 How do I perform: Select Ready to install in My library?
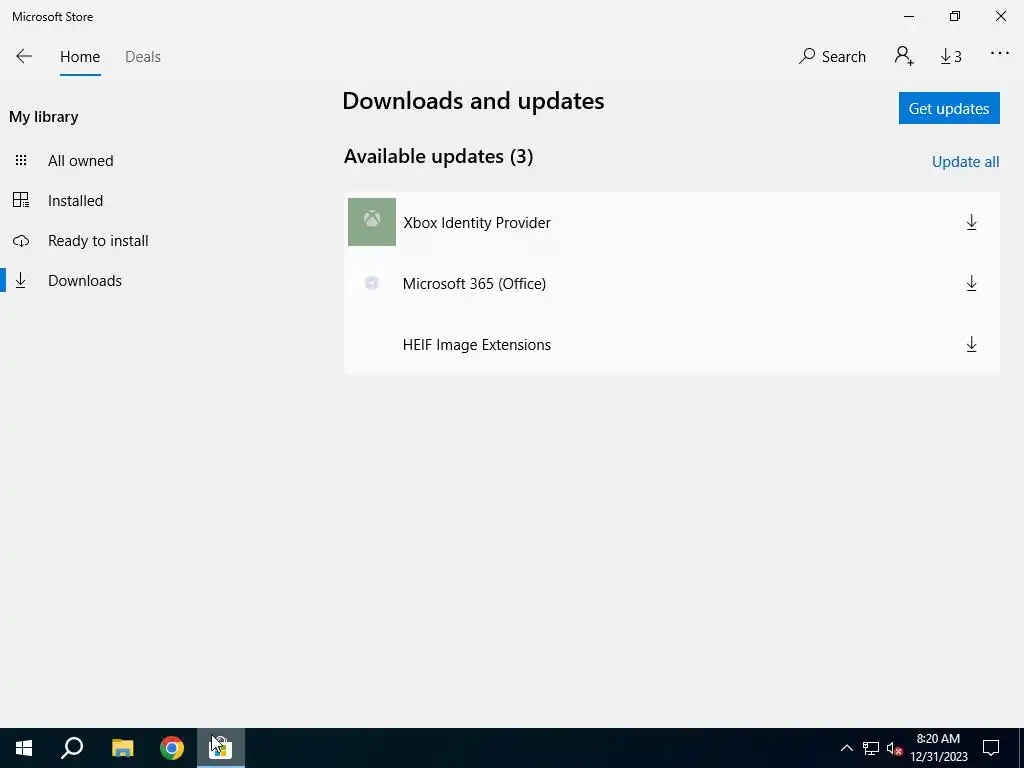(98, 241)
